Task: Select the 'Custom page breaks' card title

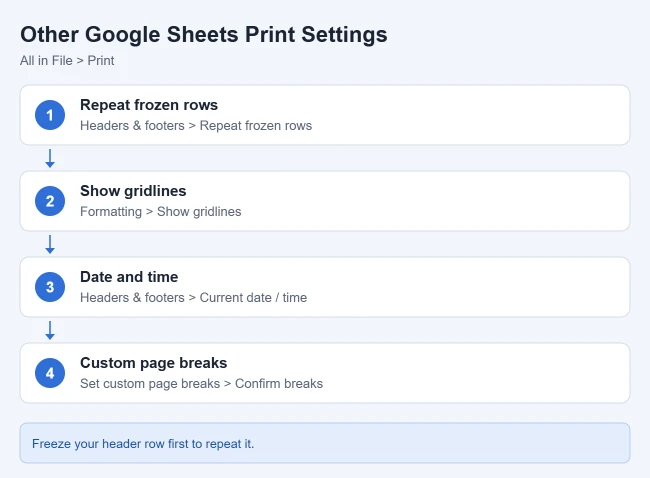Action: [x=153, y=363]
